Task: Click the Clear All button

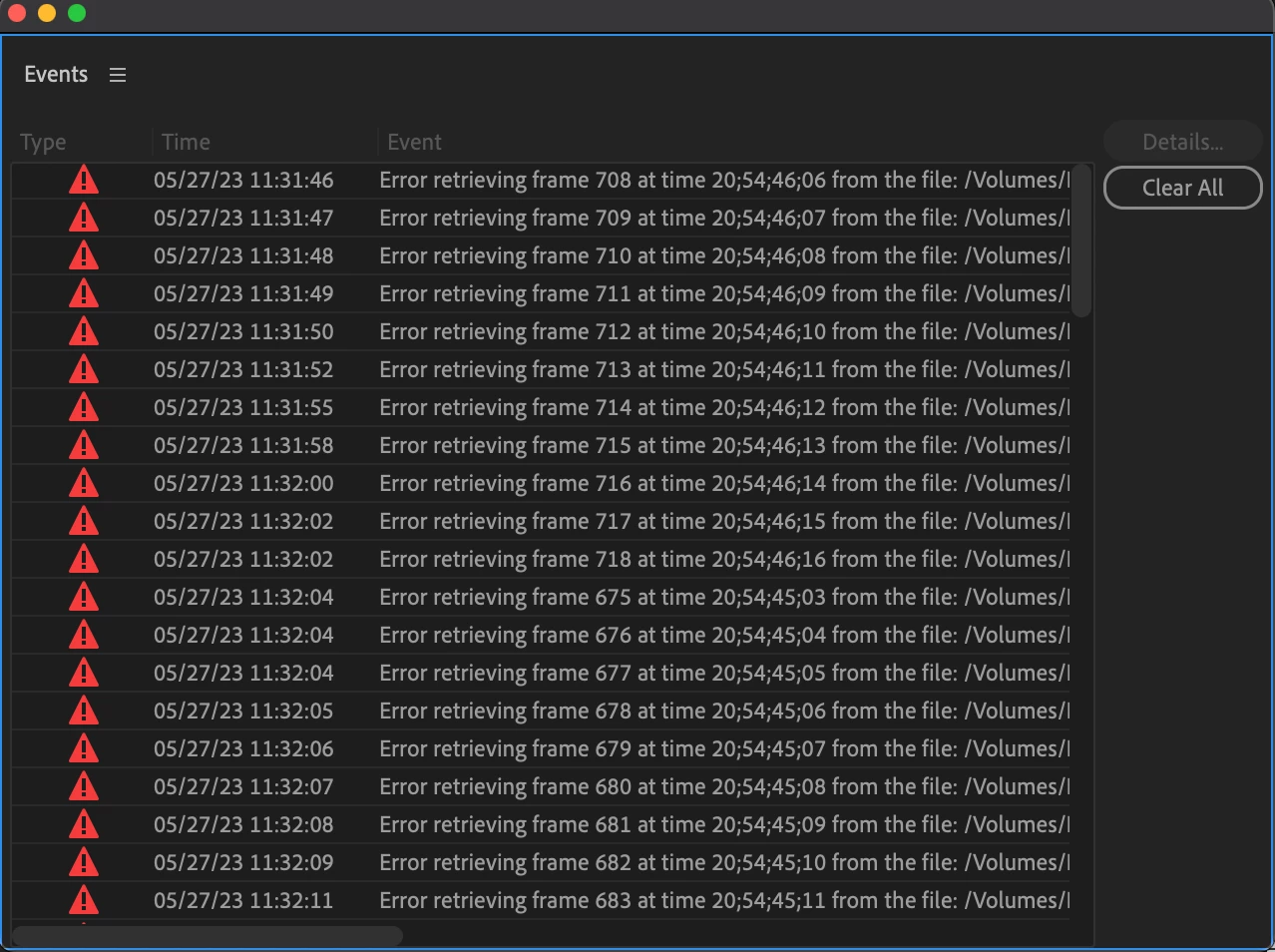Action: (1182, 188)
